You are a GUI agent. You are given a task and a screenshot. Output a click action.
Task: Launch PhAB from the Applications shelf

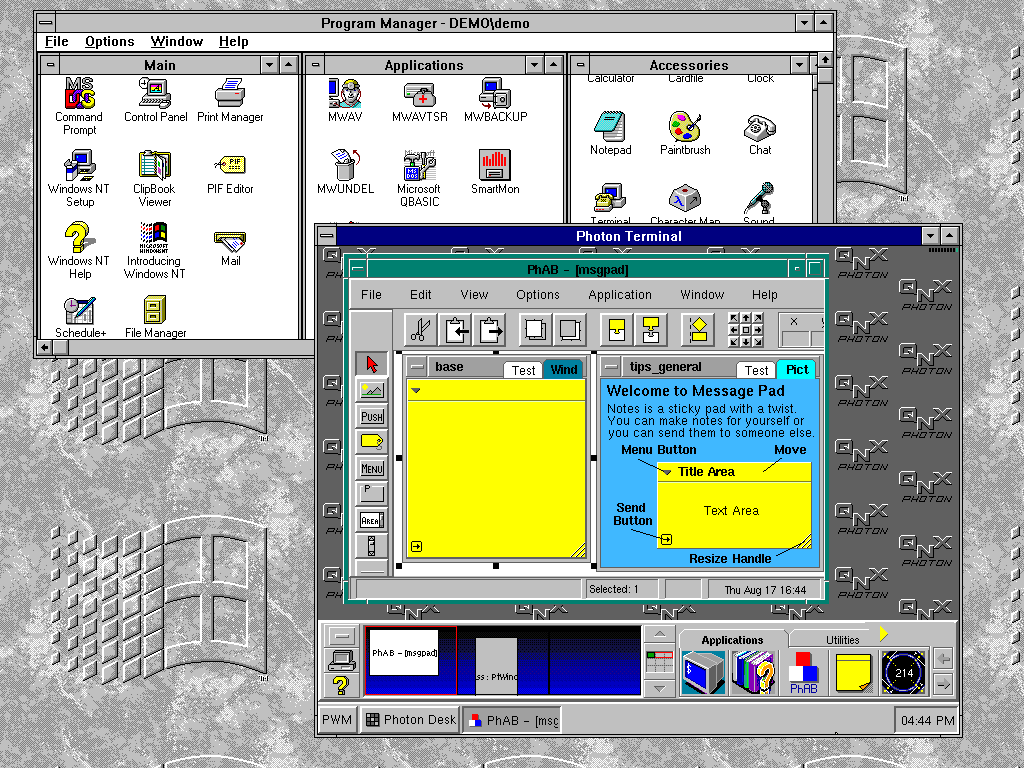click(804, 673)
